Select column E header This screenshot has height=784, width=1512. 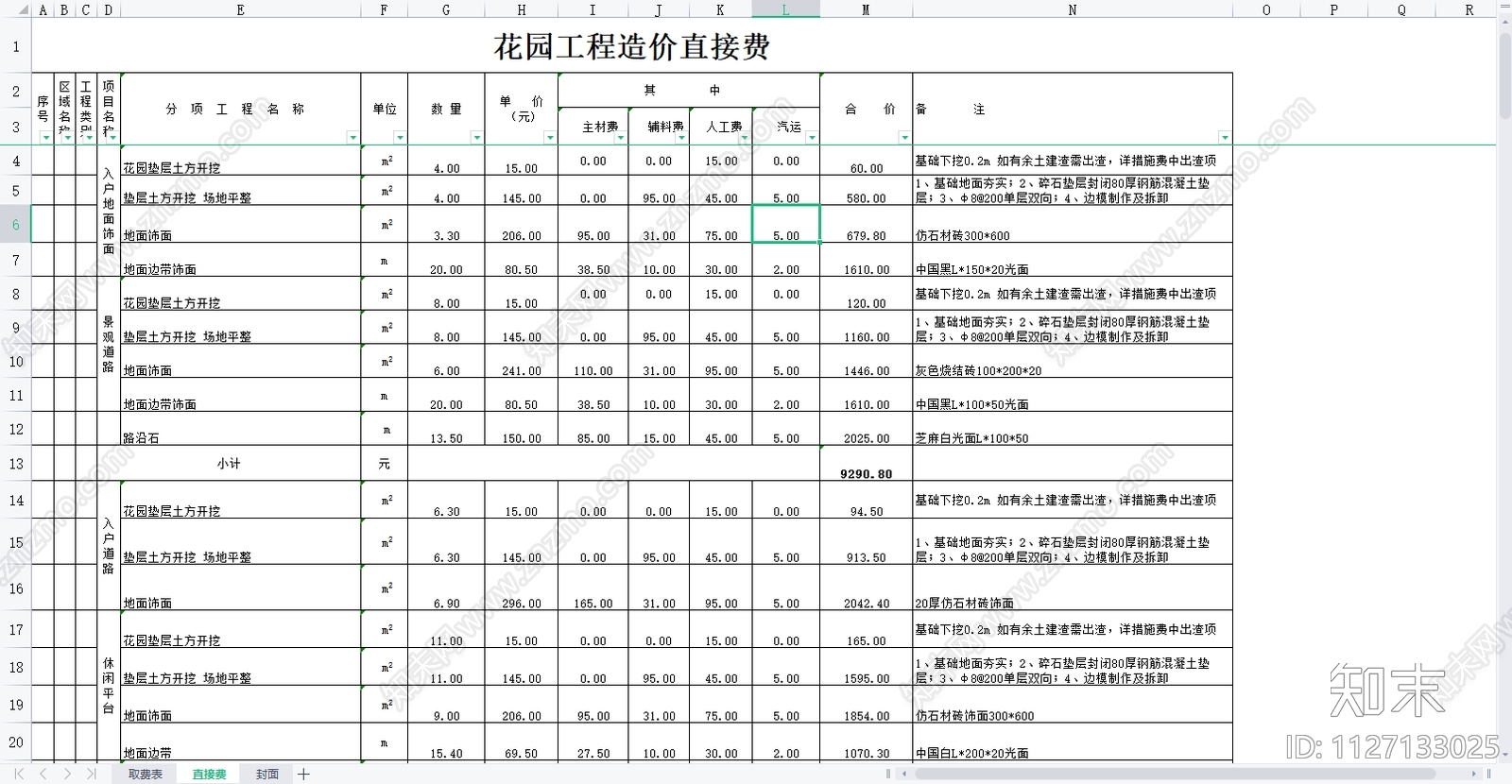240,9
